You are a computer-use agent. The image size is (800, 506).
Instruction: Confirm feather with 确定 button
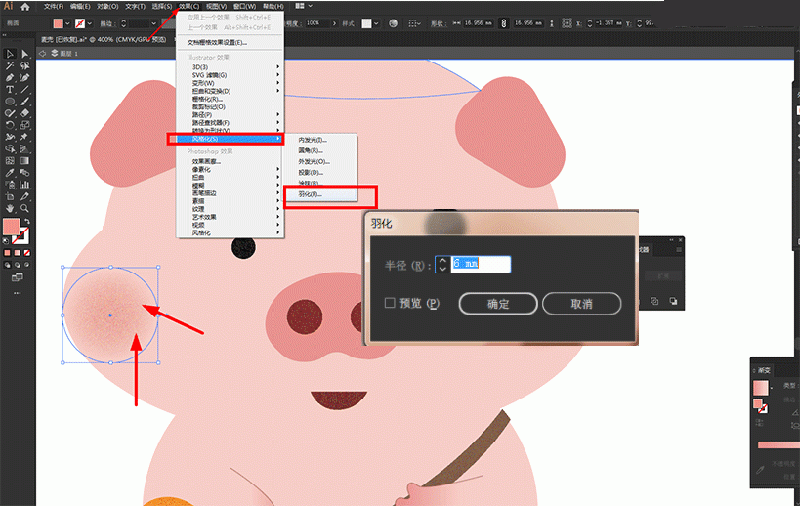[497, 303]
